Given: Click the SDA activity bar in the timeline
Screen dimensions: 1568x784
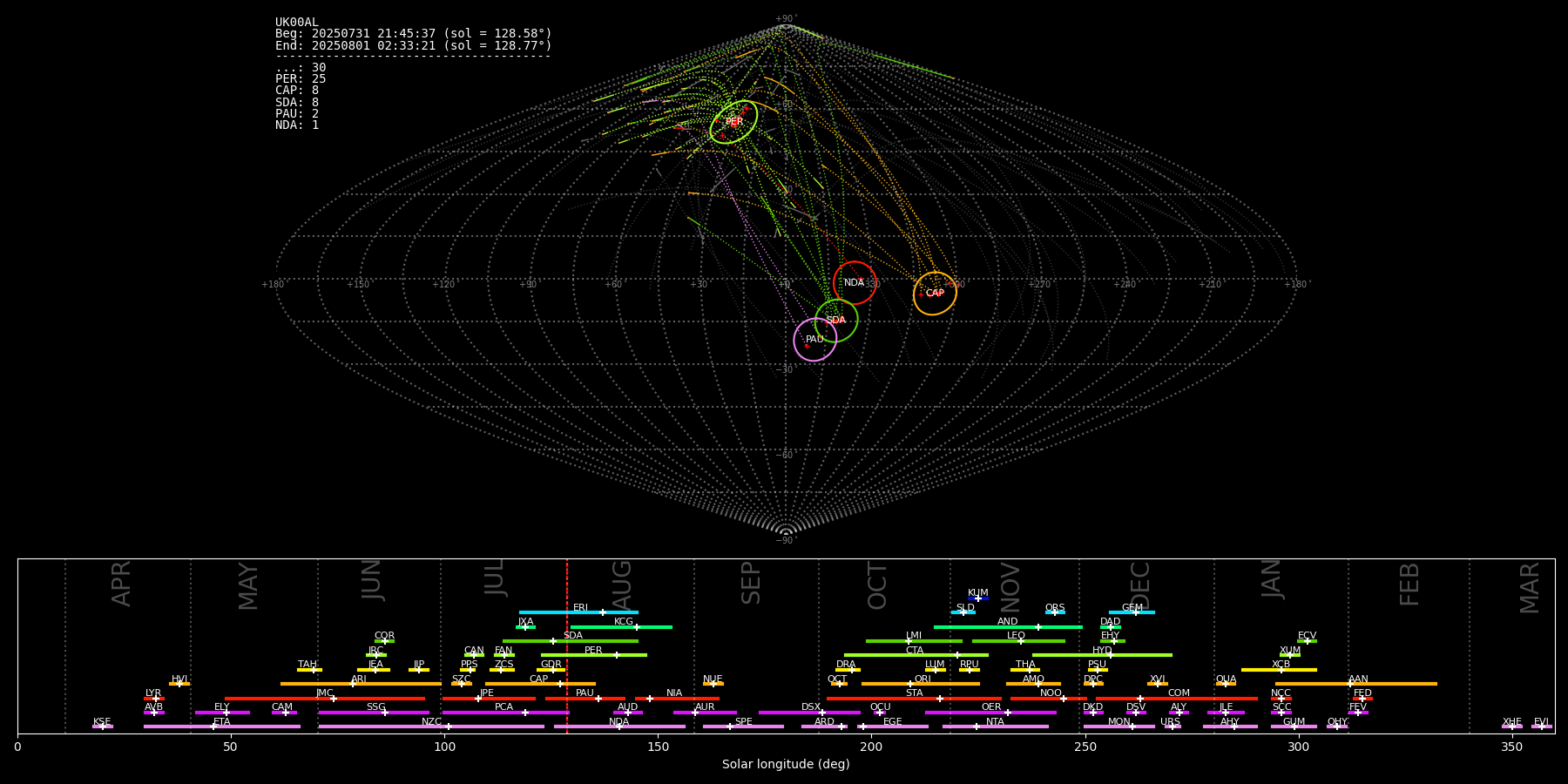Looking at the screenshot, I should click(571, 641).
